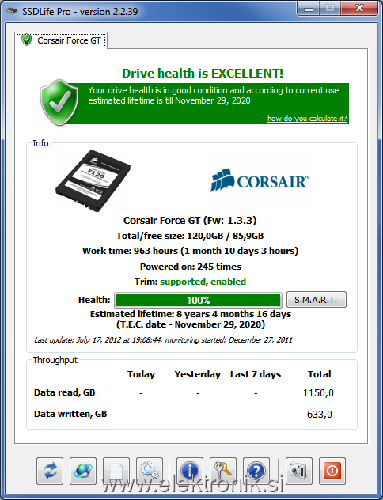The width and height of the screenshot is (383, 500).
Task: Click the Corsair brand logo
Action: click(x=260, y=181)
